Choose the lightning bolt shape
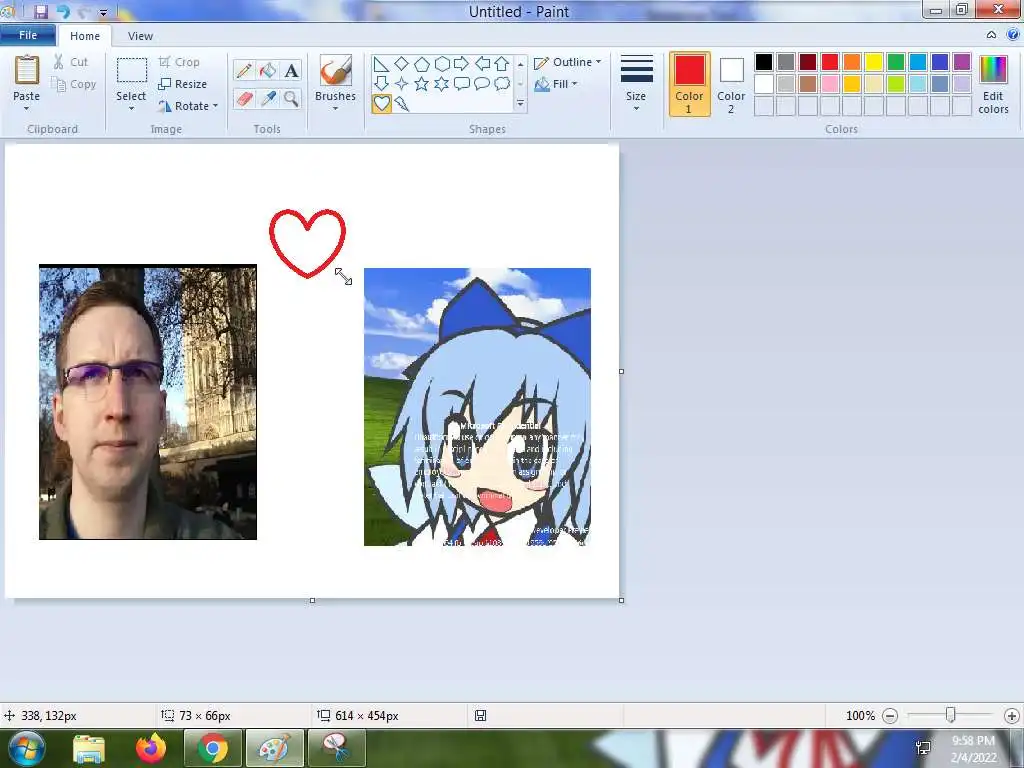 click(402, 104)
